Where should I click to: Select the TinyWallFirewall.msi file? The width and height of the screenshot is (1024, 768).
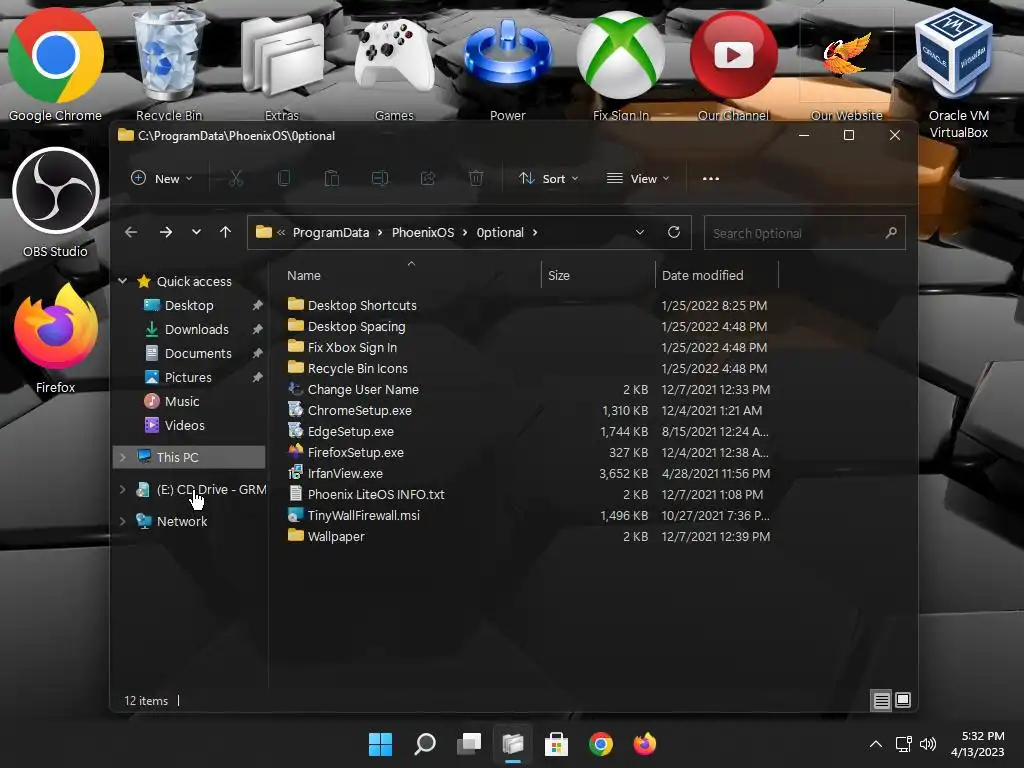click(x=363, y=515)
